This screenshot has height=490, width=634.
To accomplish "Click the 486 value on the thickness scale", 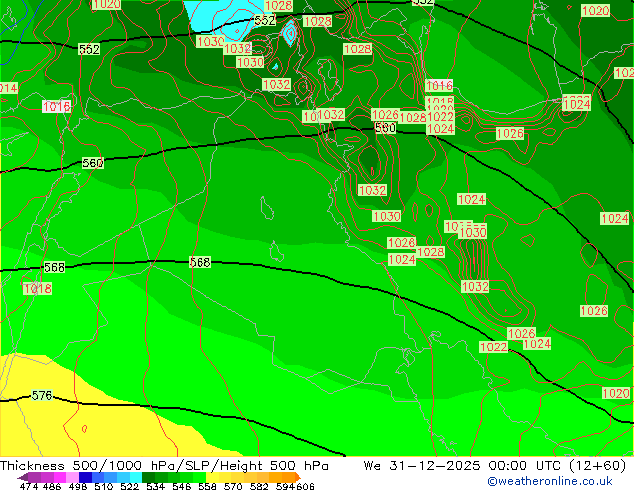I will tap(52, 486).
